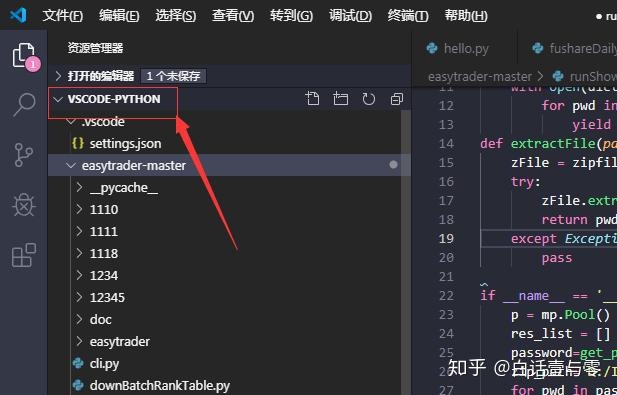Open the 帮助(H) menu

click(x=466, y=16)
